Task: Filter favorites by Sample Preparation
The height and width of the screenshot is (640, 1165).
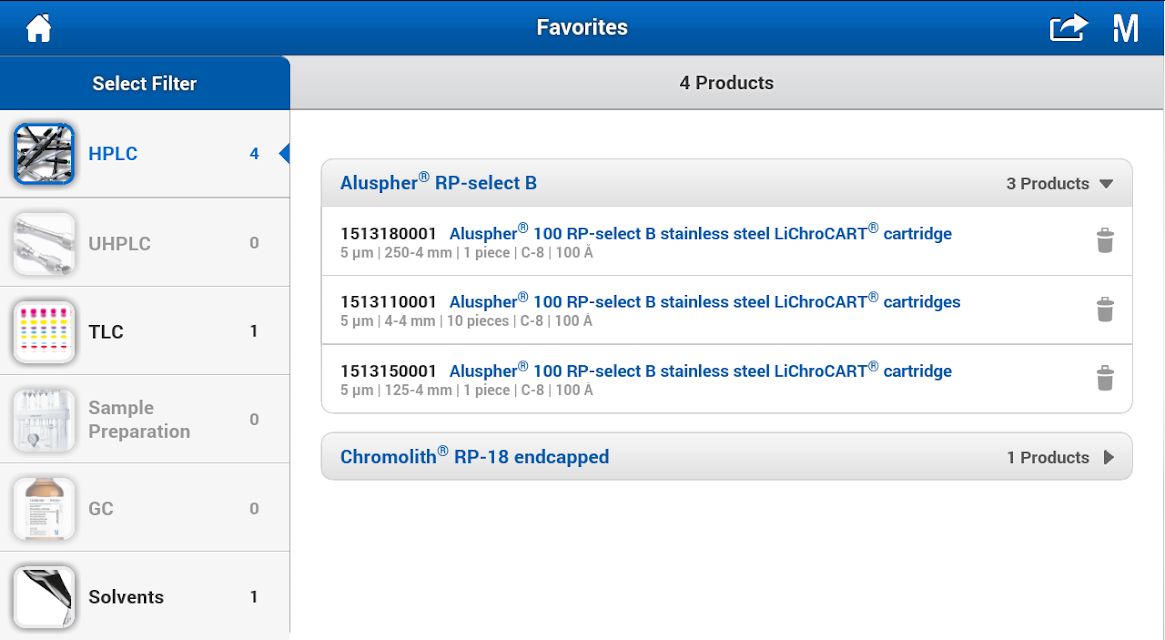Action: tap(145, 420)
